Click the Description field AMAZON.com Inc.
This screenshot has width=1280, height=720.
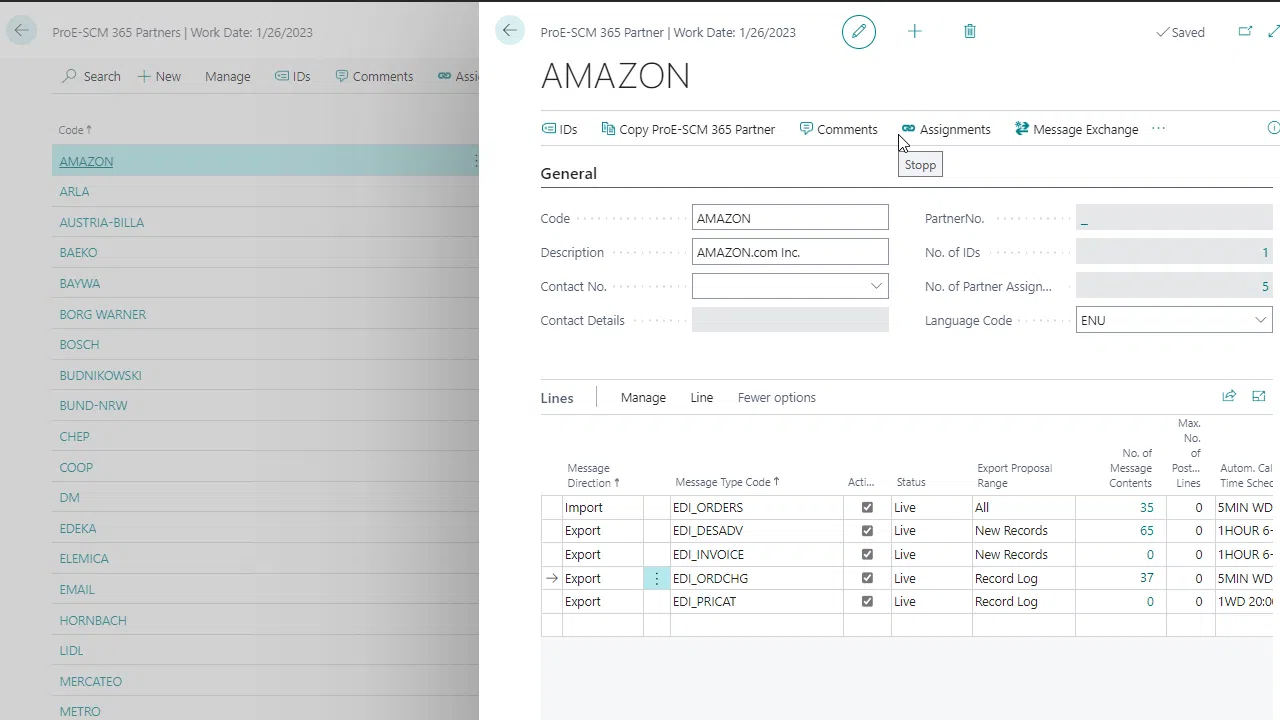[x=790, y=252]
